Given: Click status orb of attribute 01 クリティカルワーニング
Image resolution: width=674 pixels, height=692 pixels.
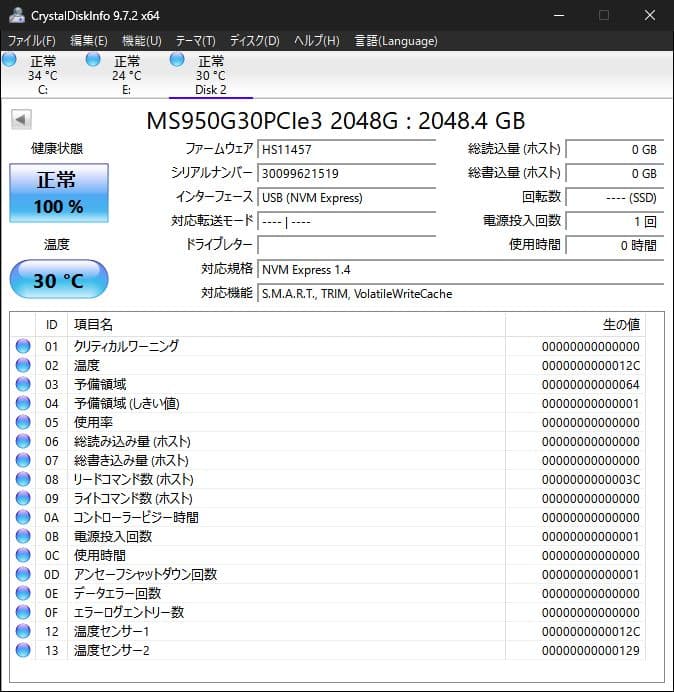Looking at the screenshot, I should (23, 346).
